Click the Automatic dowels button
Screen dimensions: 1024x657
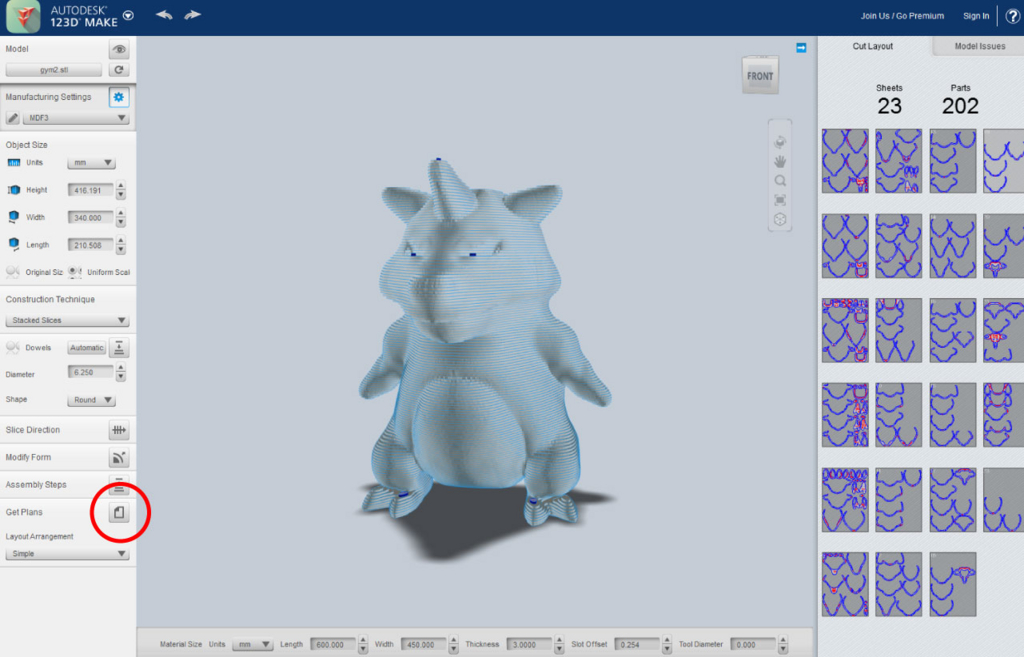(86, 348)
